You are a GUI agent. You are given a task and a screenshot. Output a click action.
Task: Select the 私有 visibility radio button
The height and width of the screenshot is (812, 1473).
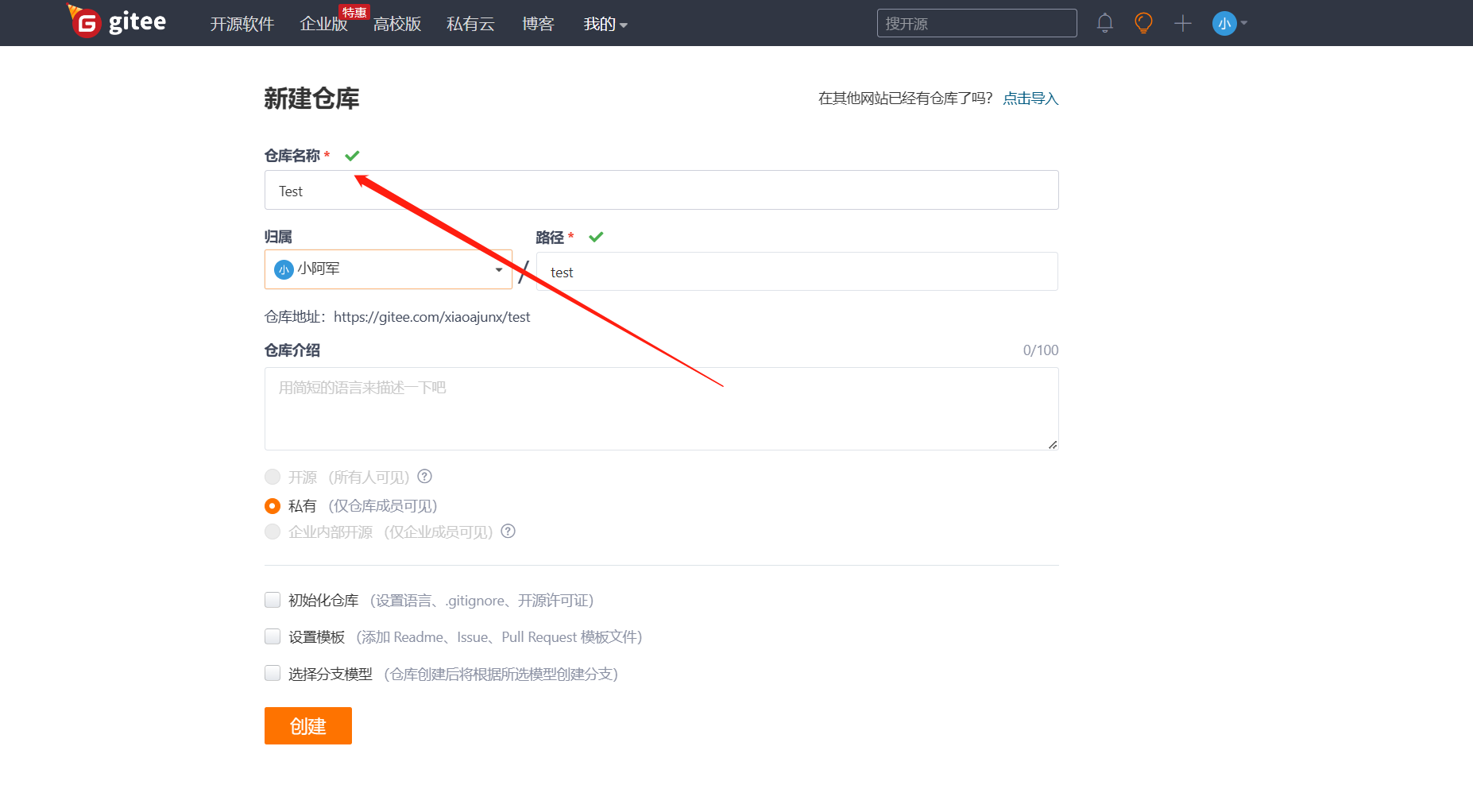point(273,505)
